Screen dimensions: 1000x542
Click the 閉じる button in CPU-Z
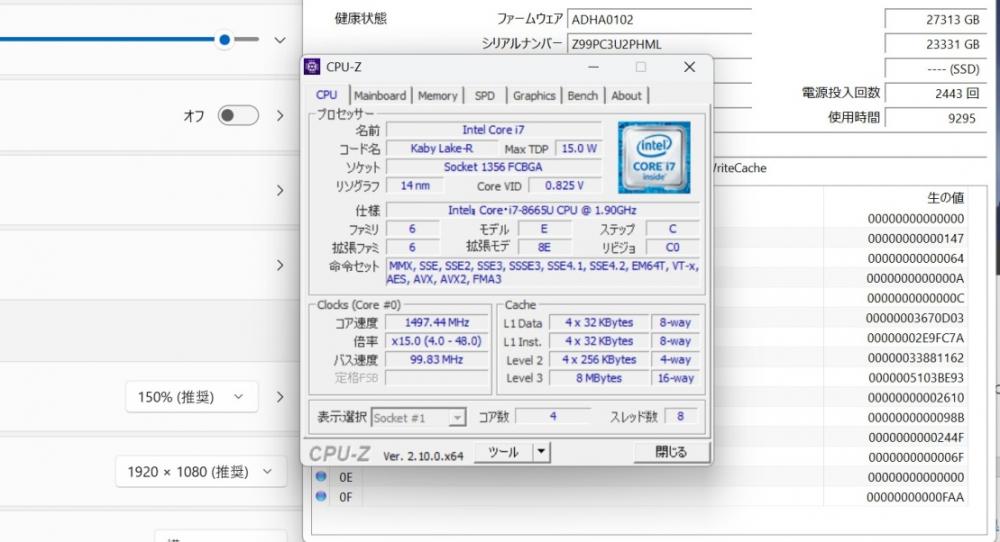point(671,452)
